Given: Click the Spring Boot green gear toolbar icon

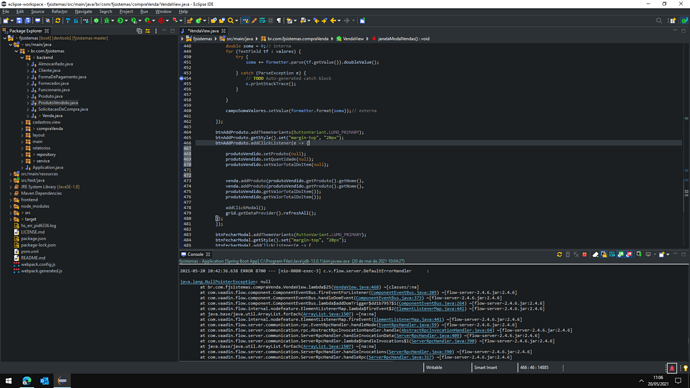Looking at the screenshot, I should click(96, 21).
